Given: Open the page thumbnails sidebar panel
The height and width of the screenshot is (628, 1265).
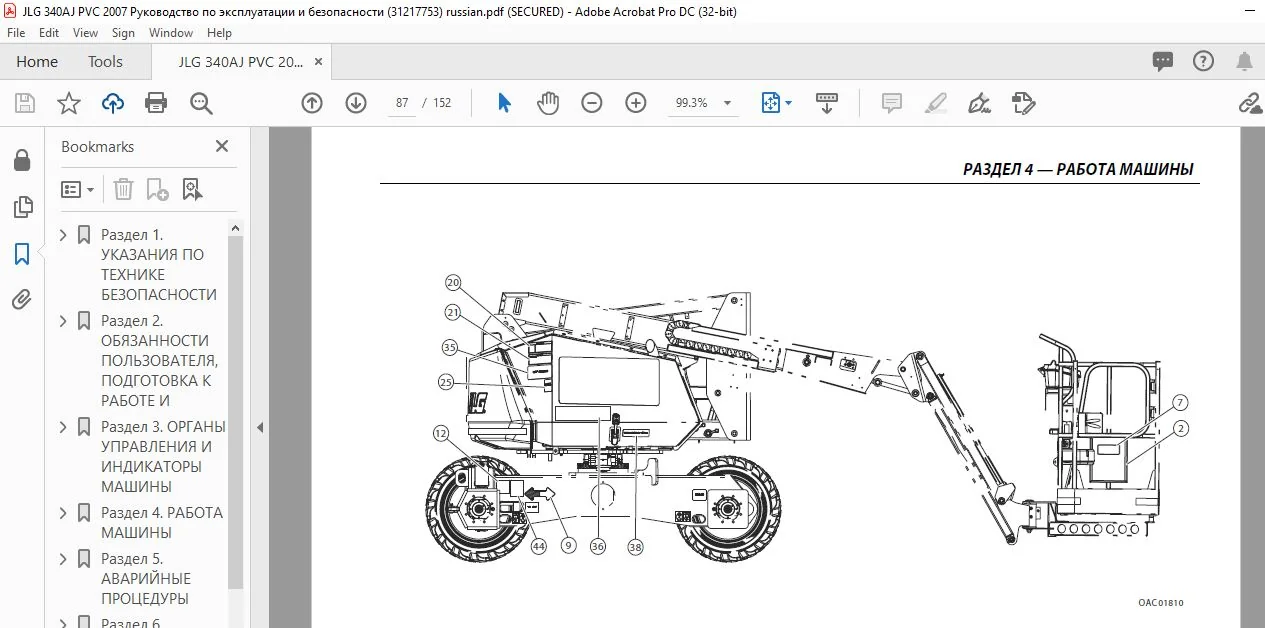Looking at the screenshot, I should tap(22, 207).
